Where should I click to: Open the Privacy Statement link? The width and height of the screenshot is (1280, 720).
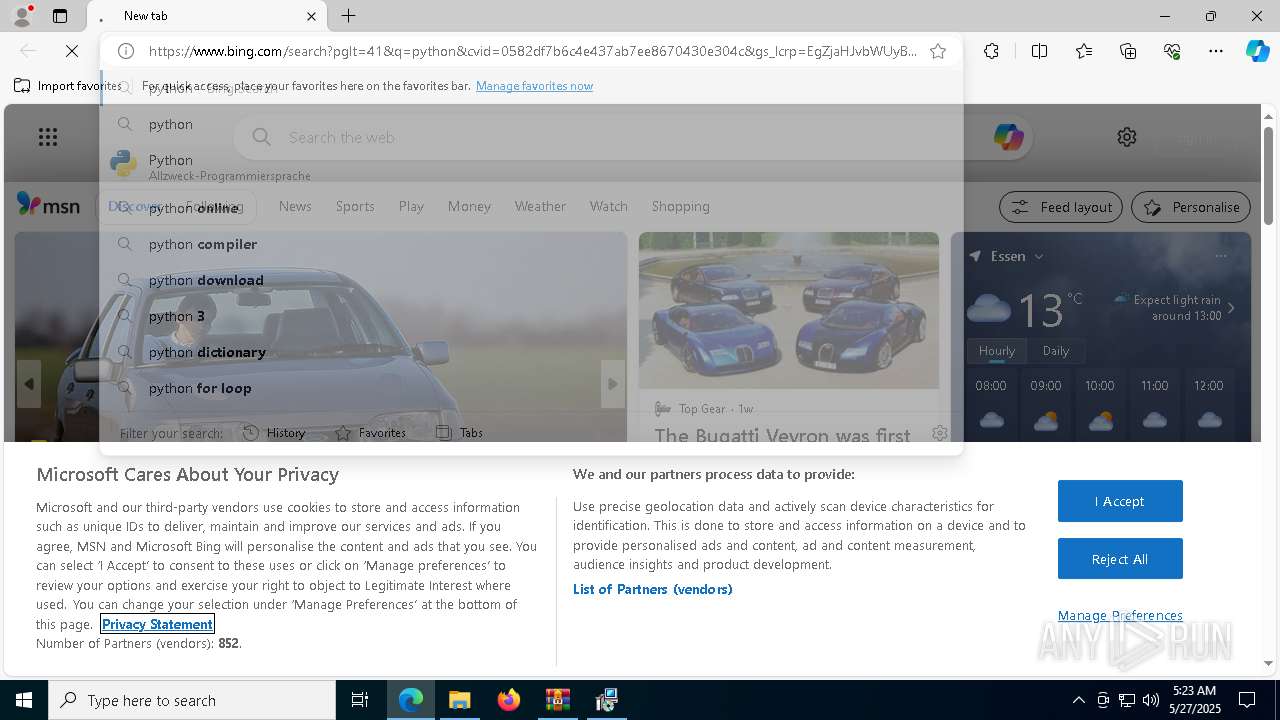(x=157, y=624)
